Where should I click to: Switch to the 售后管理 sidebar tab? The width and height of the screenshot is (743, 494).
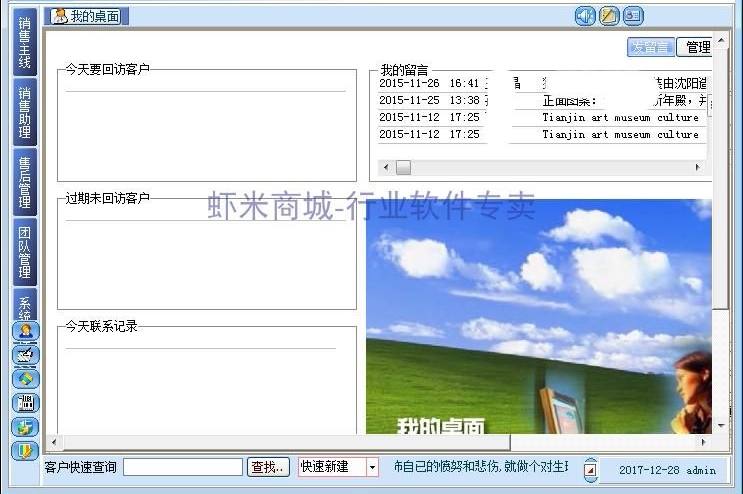click(25, 182)
